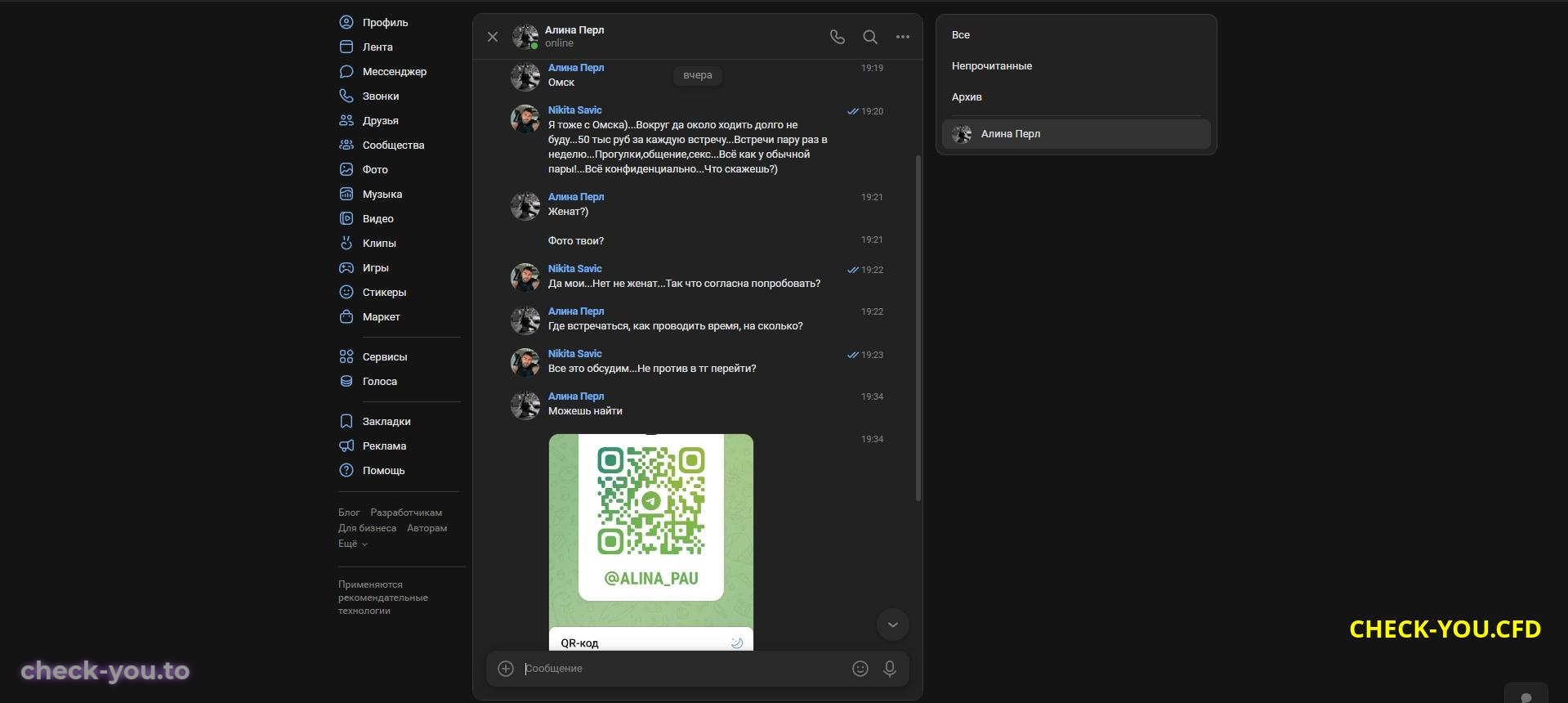Open the Лента feed icon
Image resolution: width=1568 pixels, height=703 pixels.
[x=346, y=47]
